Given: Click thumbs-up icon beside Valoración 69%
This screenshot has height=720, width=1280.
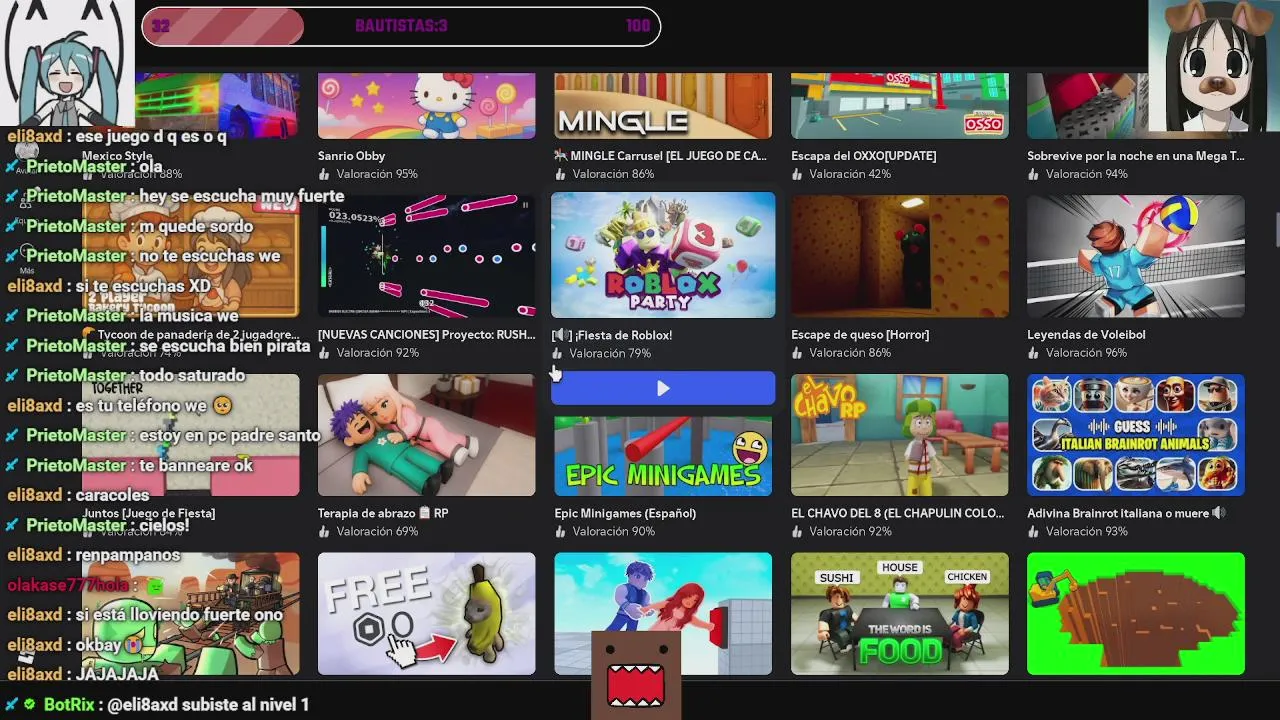Looking at the screenshot, I should point(324,532).
